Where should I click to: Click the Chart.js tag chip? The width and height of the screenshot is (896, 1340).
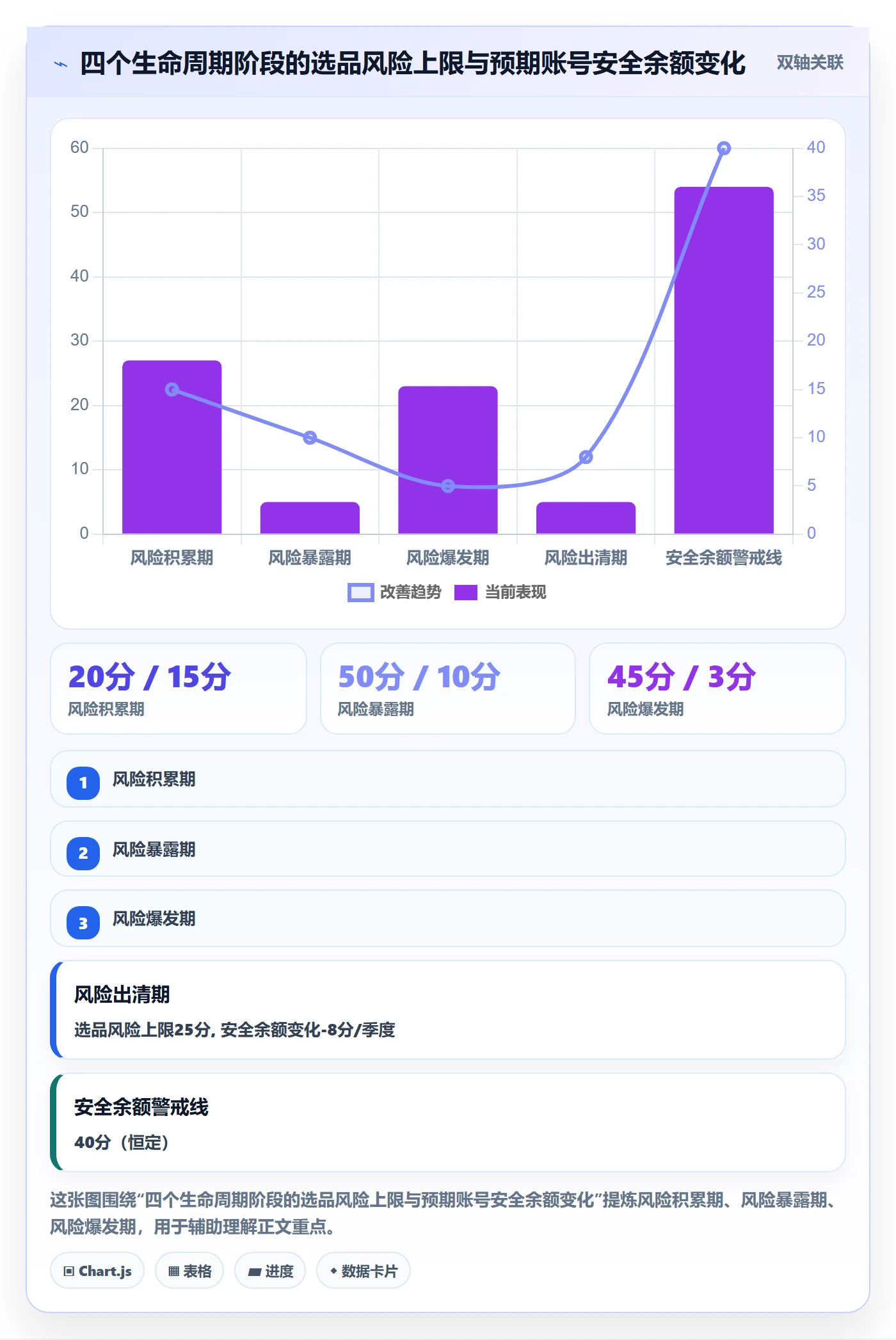(x=97, y=1271)
